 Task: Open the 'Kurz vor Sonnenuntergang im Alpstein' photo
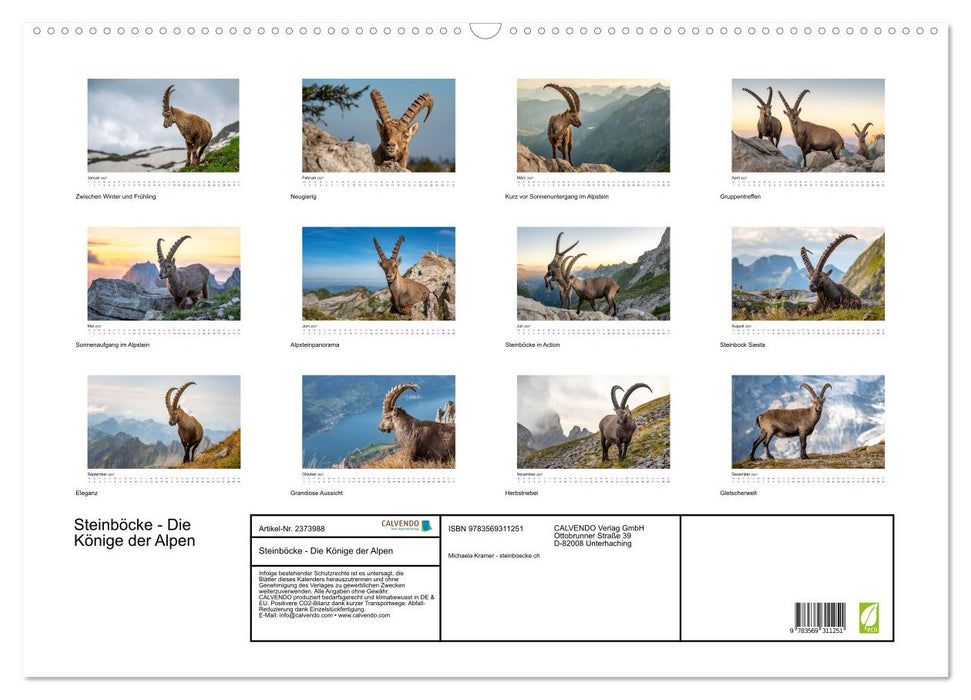pos(593,125)
